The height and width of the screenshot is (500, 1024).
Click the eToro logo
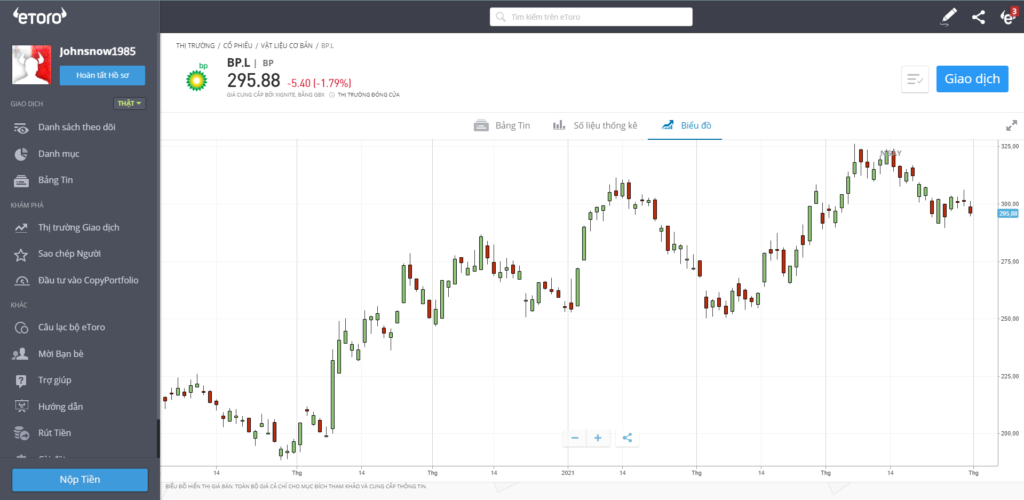point(39,16)
